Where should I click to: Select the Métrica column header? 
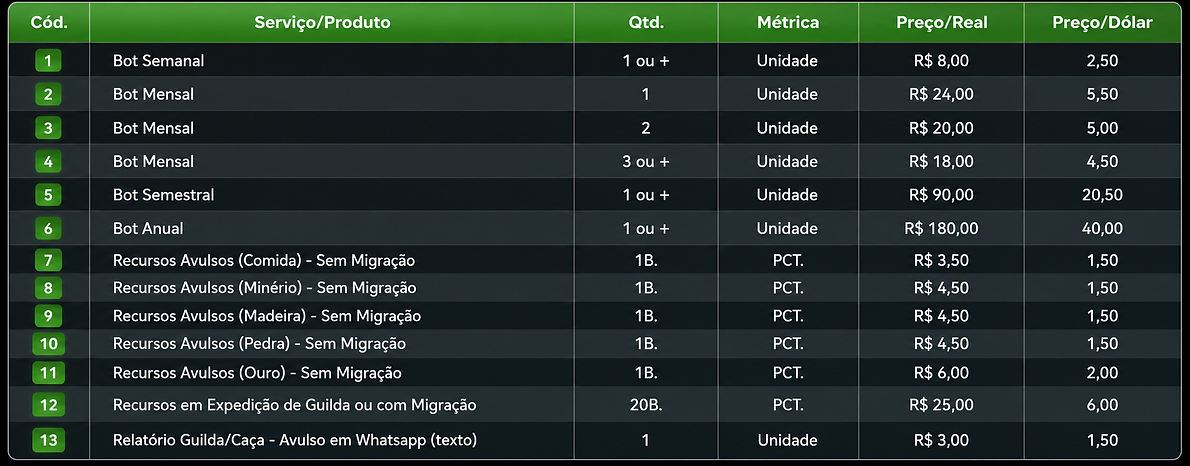point(788,23)
